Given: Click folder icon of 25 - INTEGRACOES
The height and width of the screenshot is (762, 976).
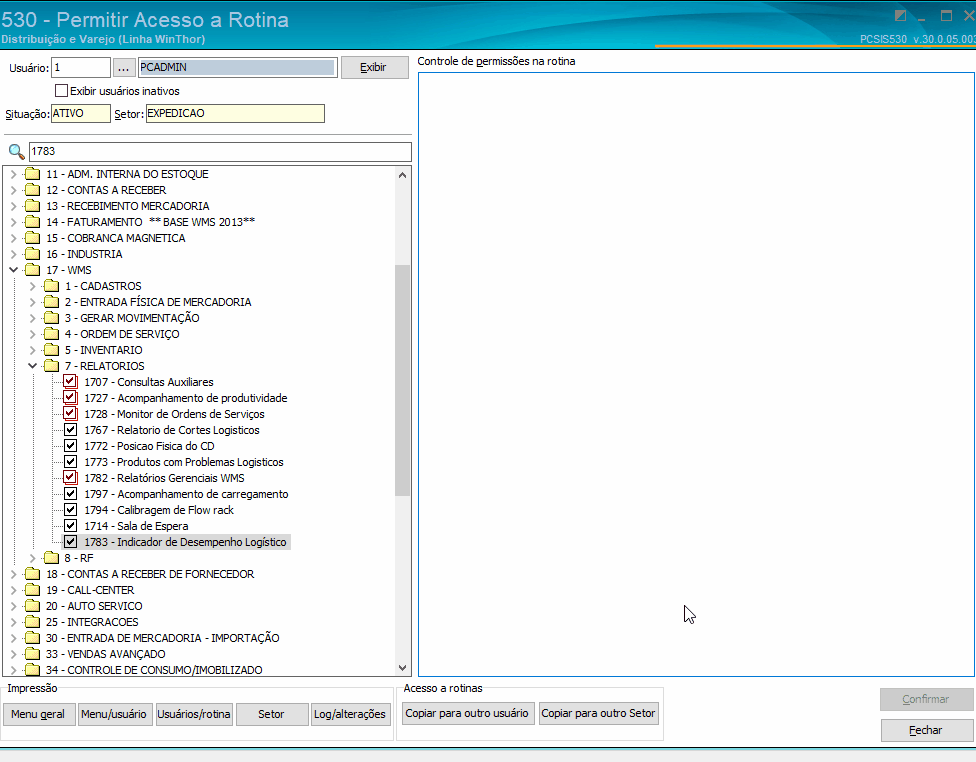Looking at the screenshot, I should tap(32, 622).
